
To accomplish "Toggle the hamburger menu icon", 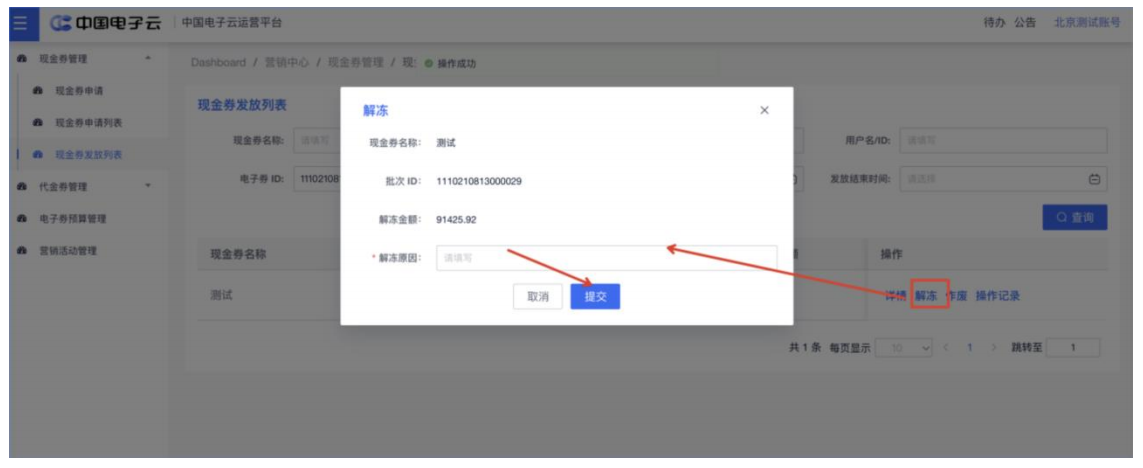I will click(20, 23).
